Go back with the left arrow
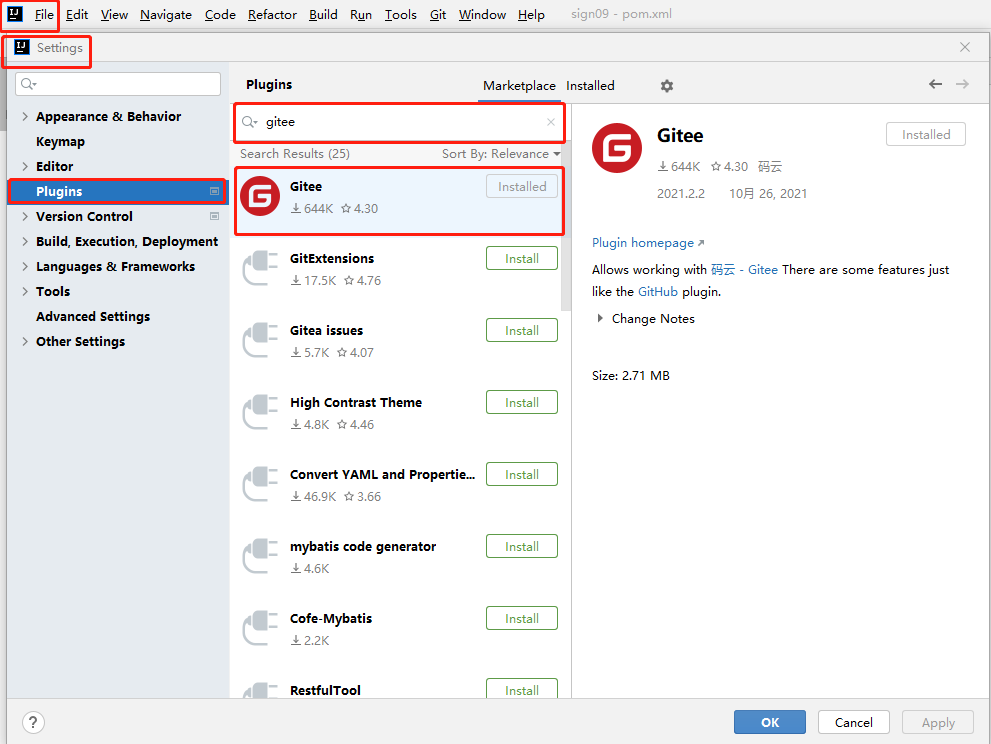Viewport: 991px width, 744px height. pos(935,84)
